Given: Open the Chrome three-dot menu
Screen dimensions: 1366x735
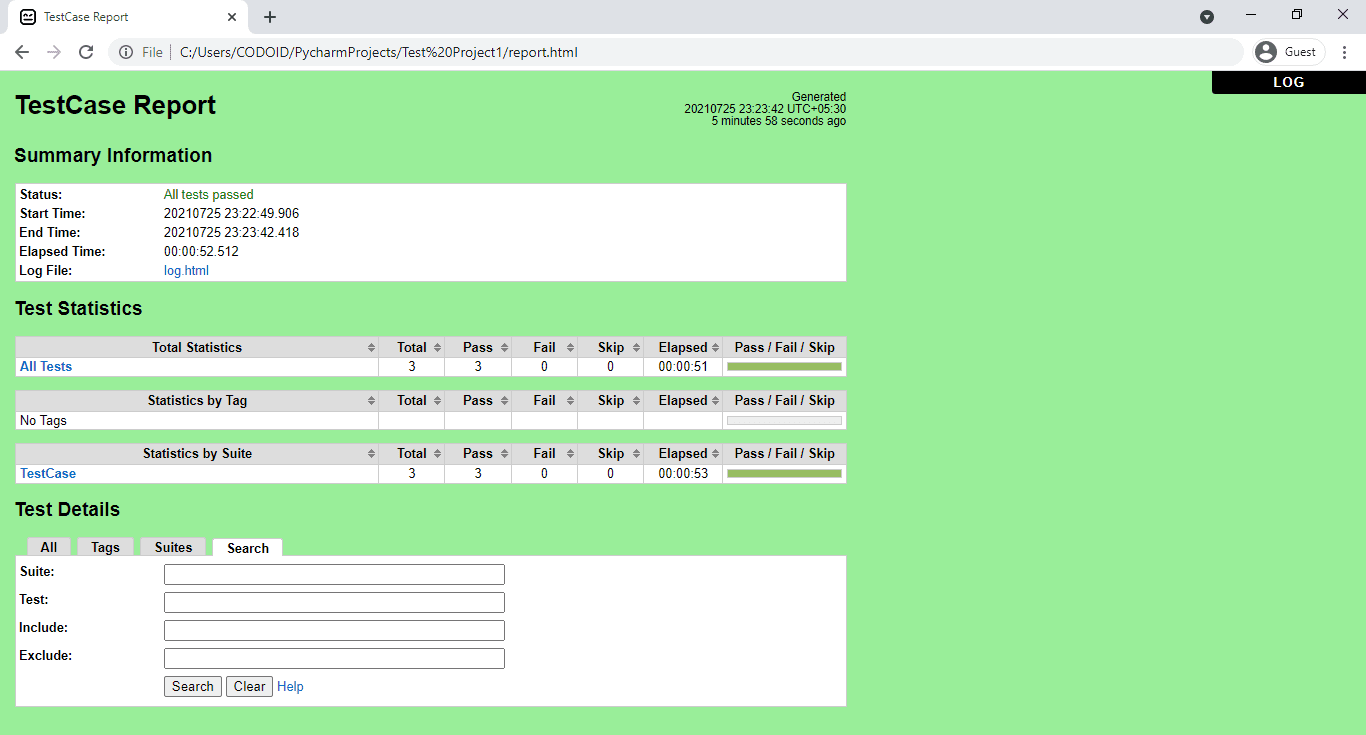Looking at the screenshot, I should (x=1345, y=51).
